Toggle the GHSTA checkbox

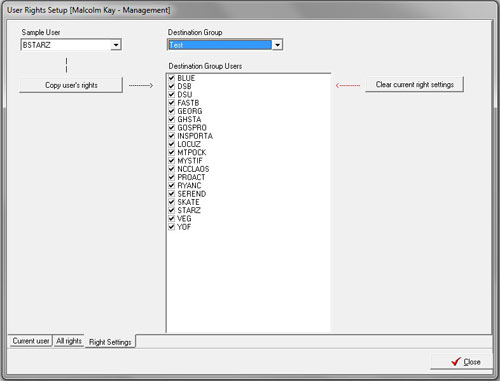(x=172, y=119)
